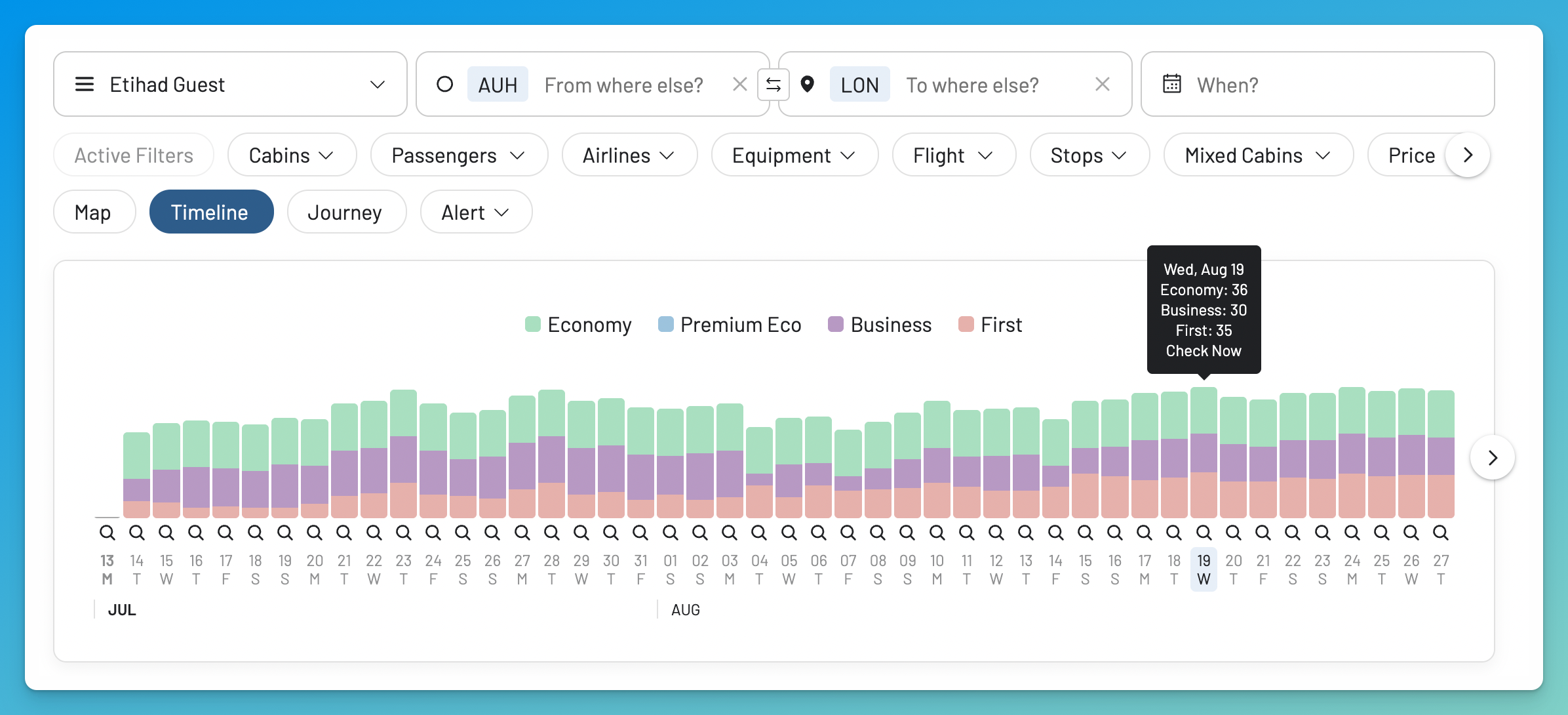Advance the timeline with right arrow
1568x715 pixels.
point(1493,457)
